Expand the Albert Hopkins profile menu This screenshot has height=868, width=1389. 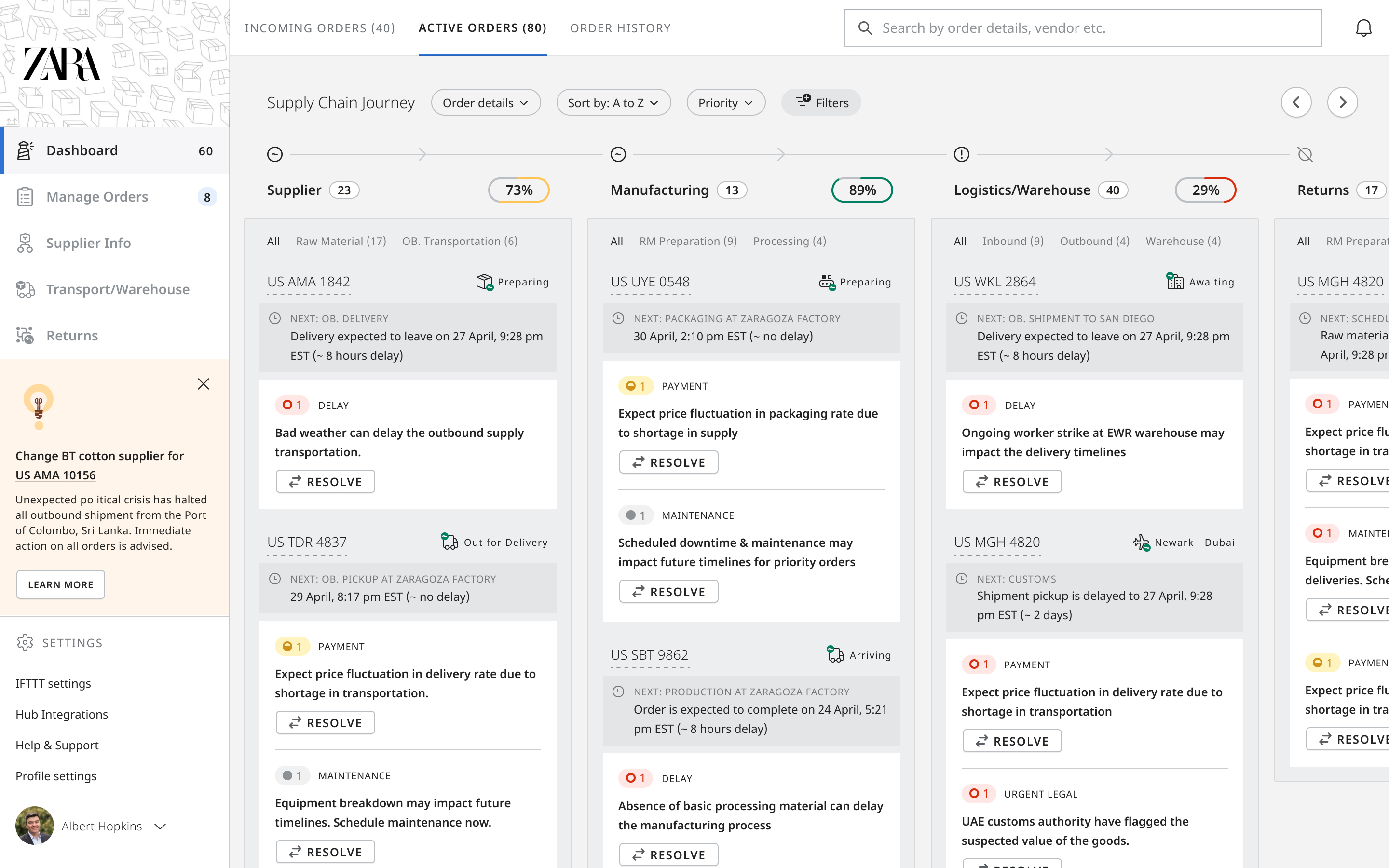pyautogui.click(x=160, y=826)
